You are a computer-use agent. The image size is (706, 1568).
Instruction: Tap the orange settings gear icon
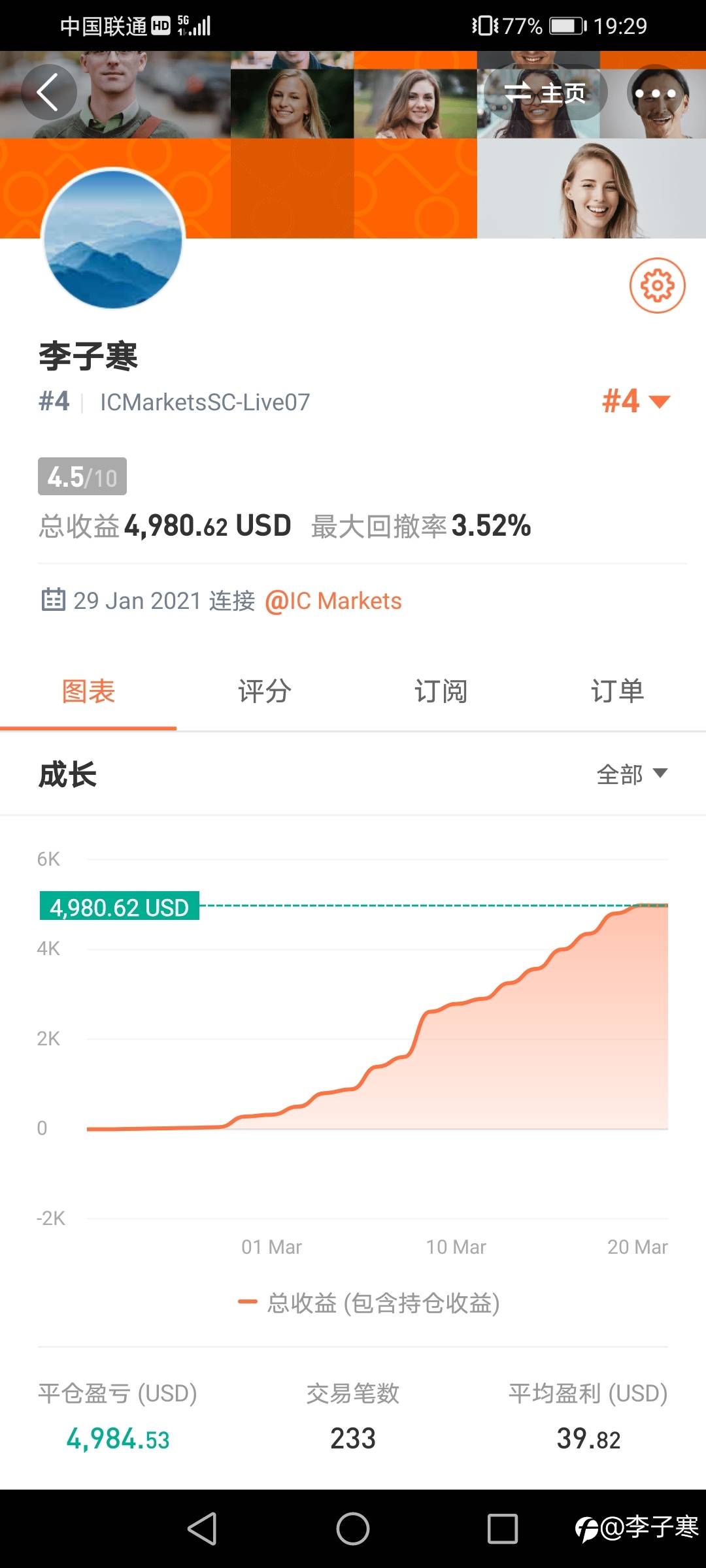tap(657, 286)
